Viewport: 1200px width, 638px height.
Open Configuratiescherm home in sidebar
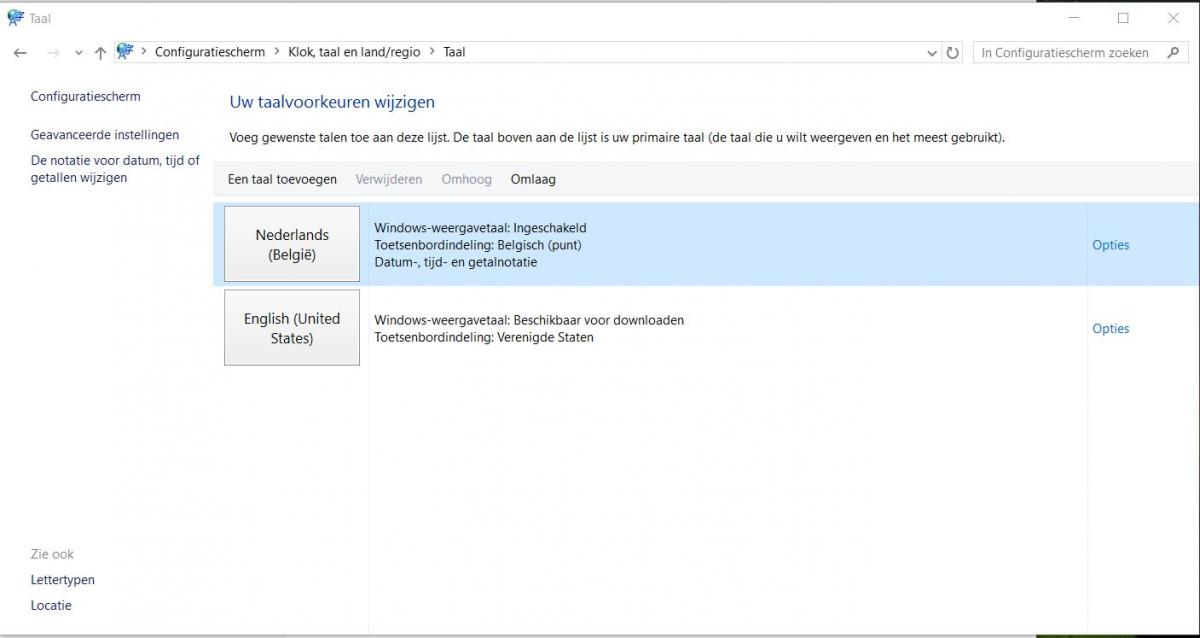(86, 97)
